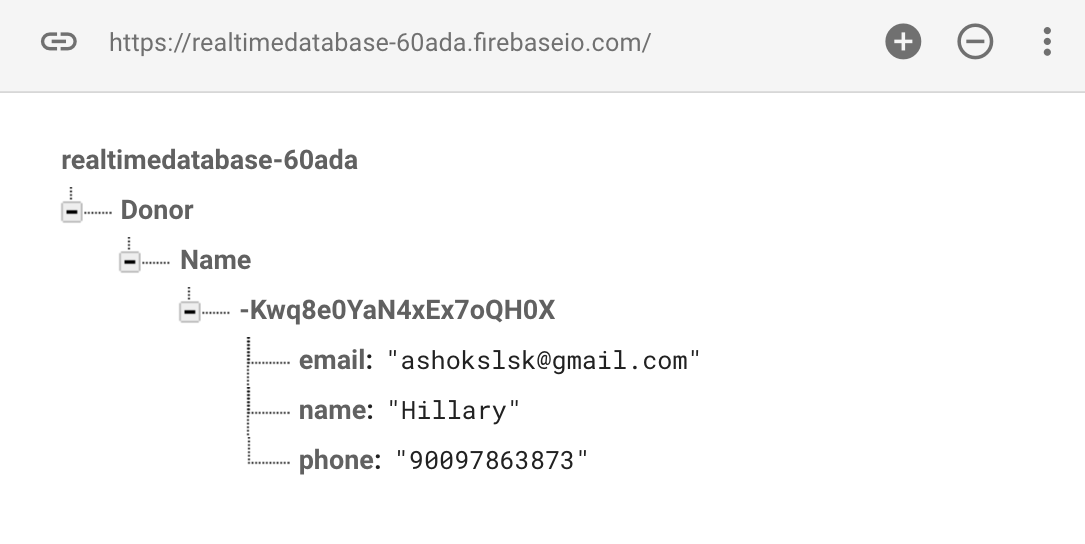
Task: Click the dotted connector before Donor
Action: [98, 212]
